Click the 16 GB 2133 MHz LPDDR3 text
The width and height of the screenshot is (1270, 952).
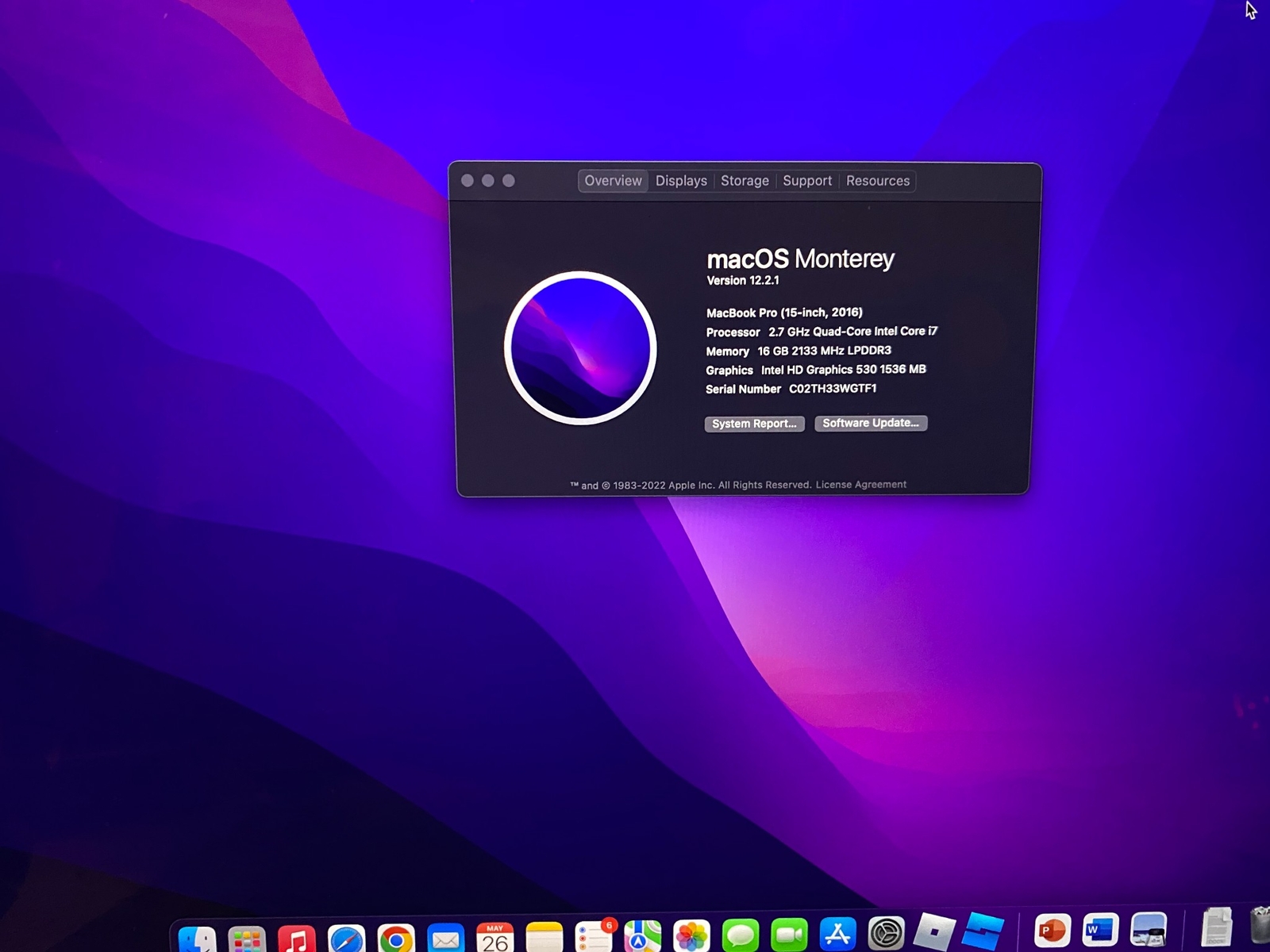click(824, 351)
